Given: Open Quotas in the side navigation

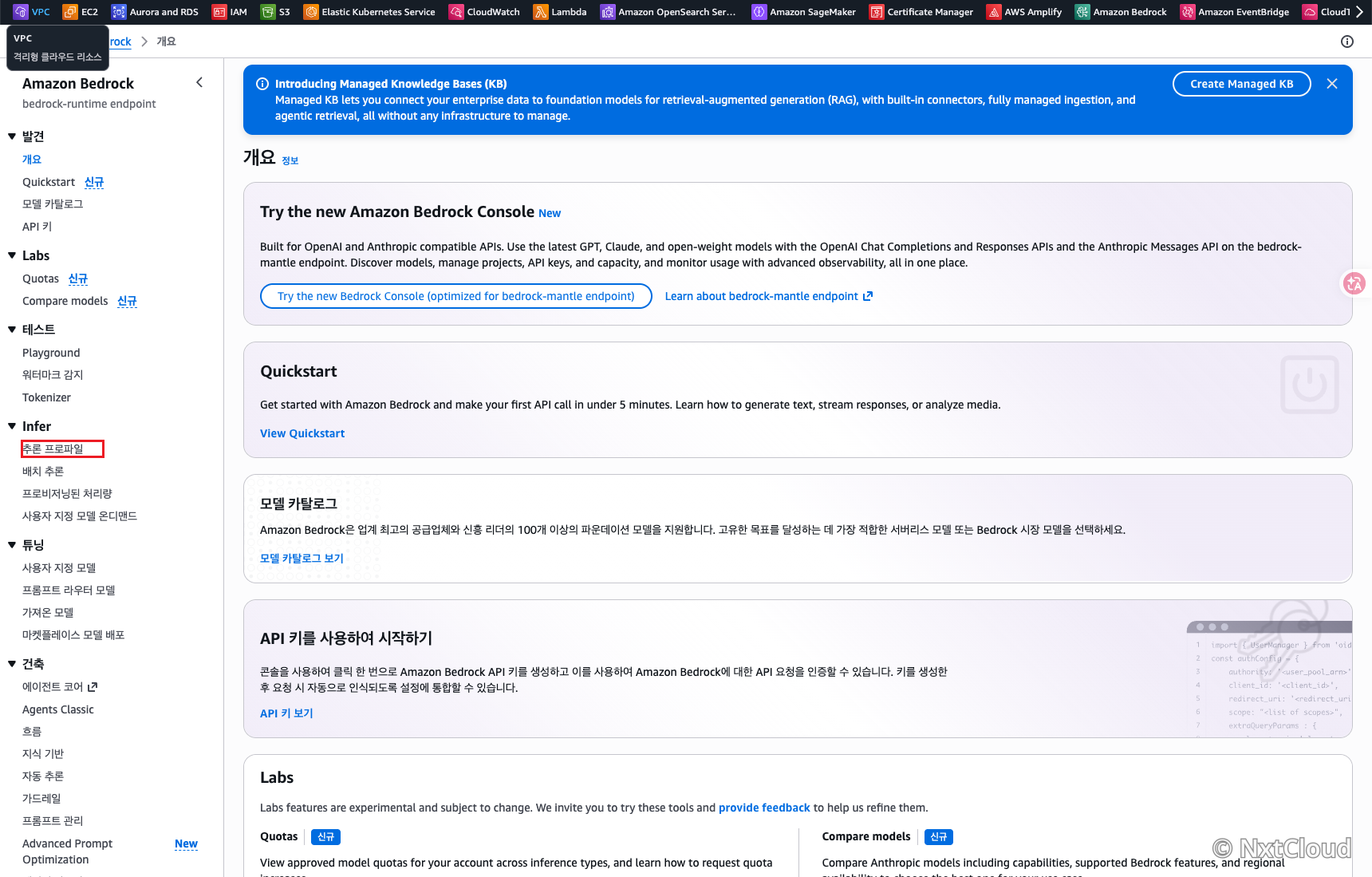Looking at the screenshot, I should point(41,279).
